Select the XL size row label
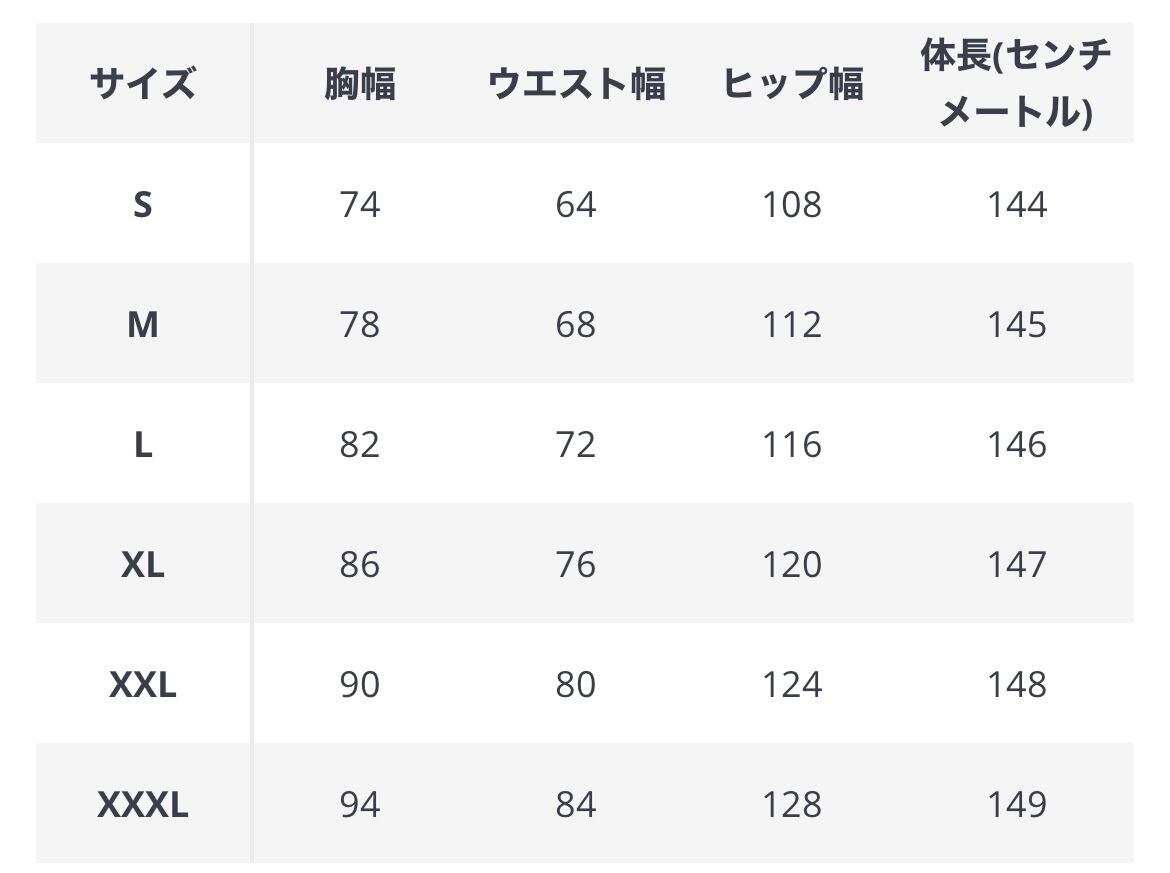This screenshot has width=1170, height=873. click(x=143, y=565)
